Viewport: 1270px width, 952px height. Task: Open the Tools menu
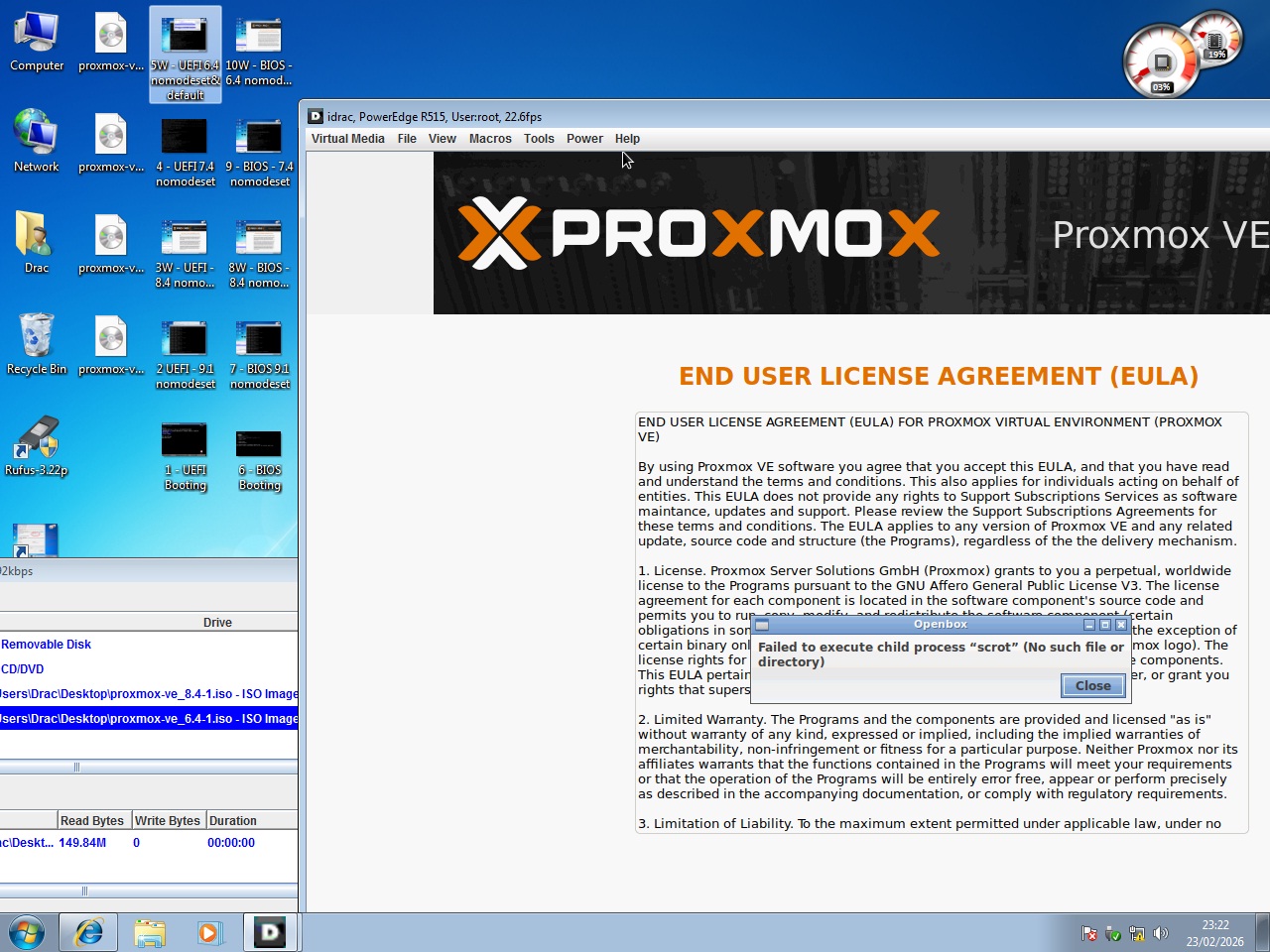(539, 139)
